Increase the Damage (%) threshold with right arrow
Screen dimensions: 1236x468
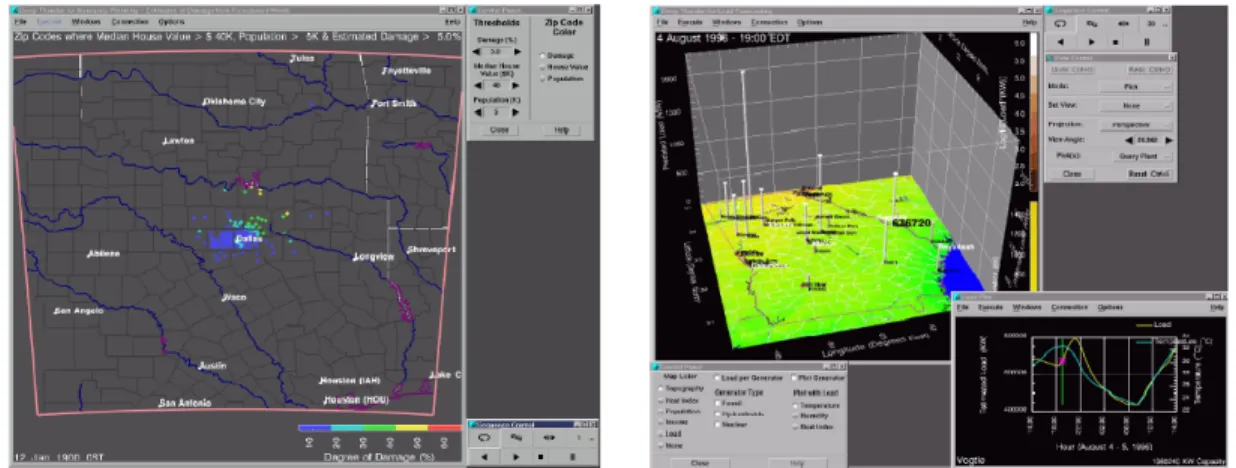[x=517, y=51]
